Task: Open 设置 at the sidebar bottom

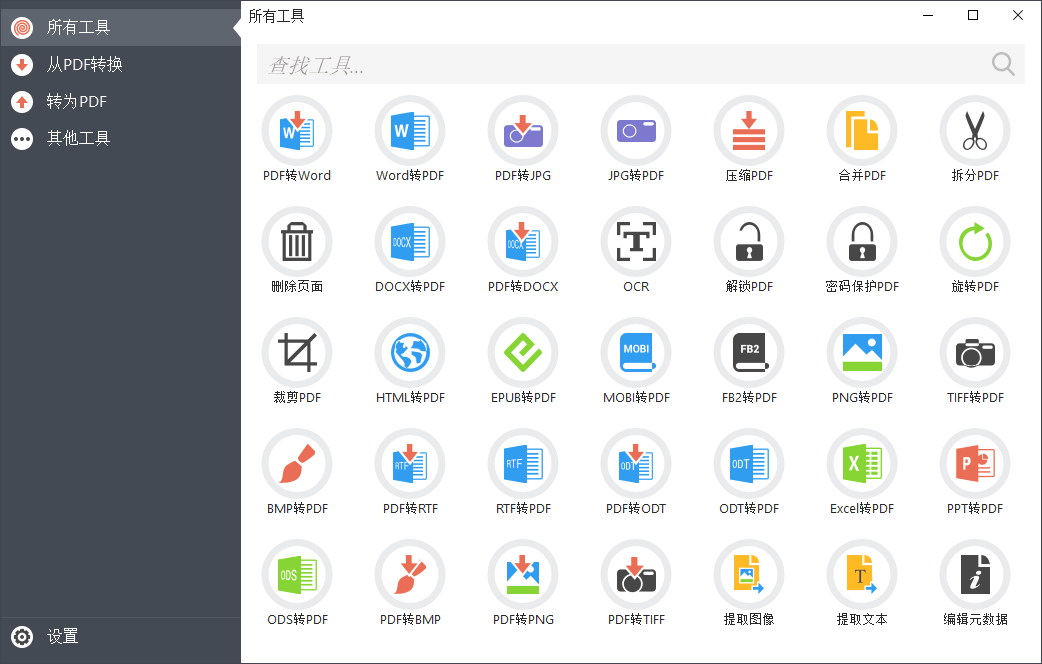Action: 62,637
